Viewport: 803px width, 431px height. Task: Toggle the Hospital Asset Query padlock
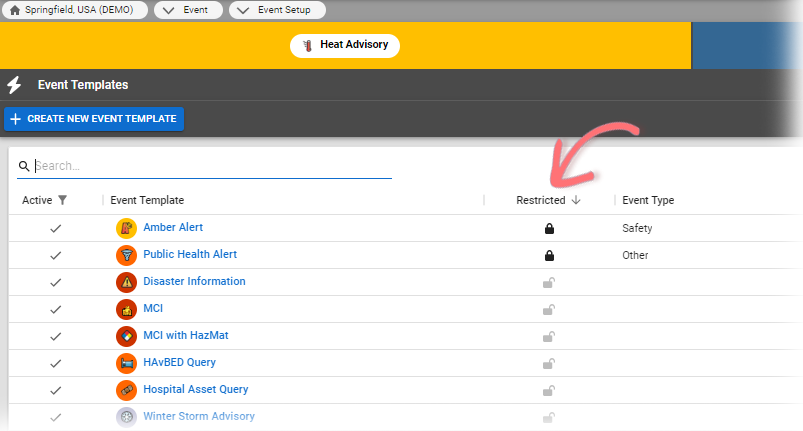click(x=549, y=391)
